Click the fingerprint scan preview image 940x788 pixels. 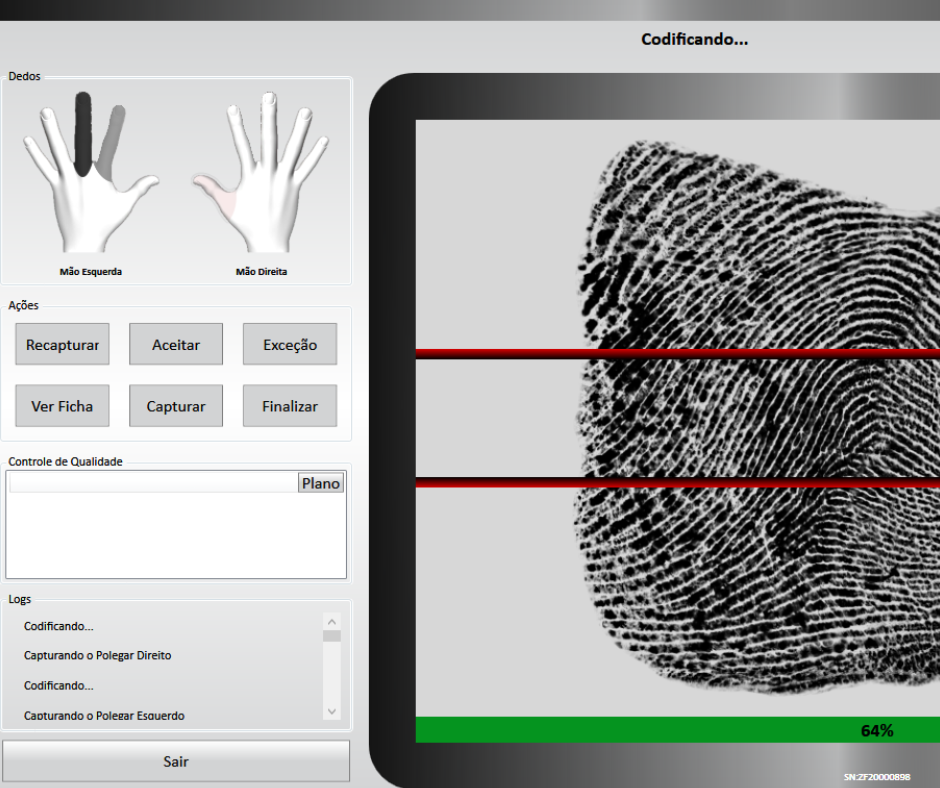point(677,418)
